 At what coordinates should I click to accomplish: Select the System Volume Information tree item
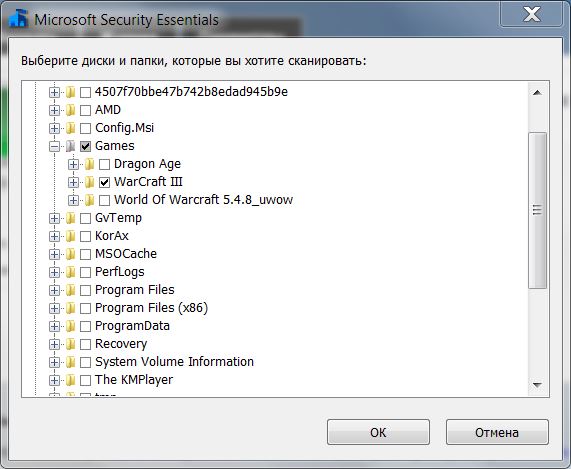[174, 362]
